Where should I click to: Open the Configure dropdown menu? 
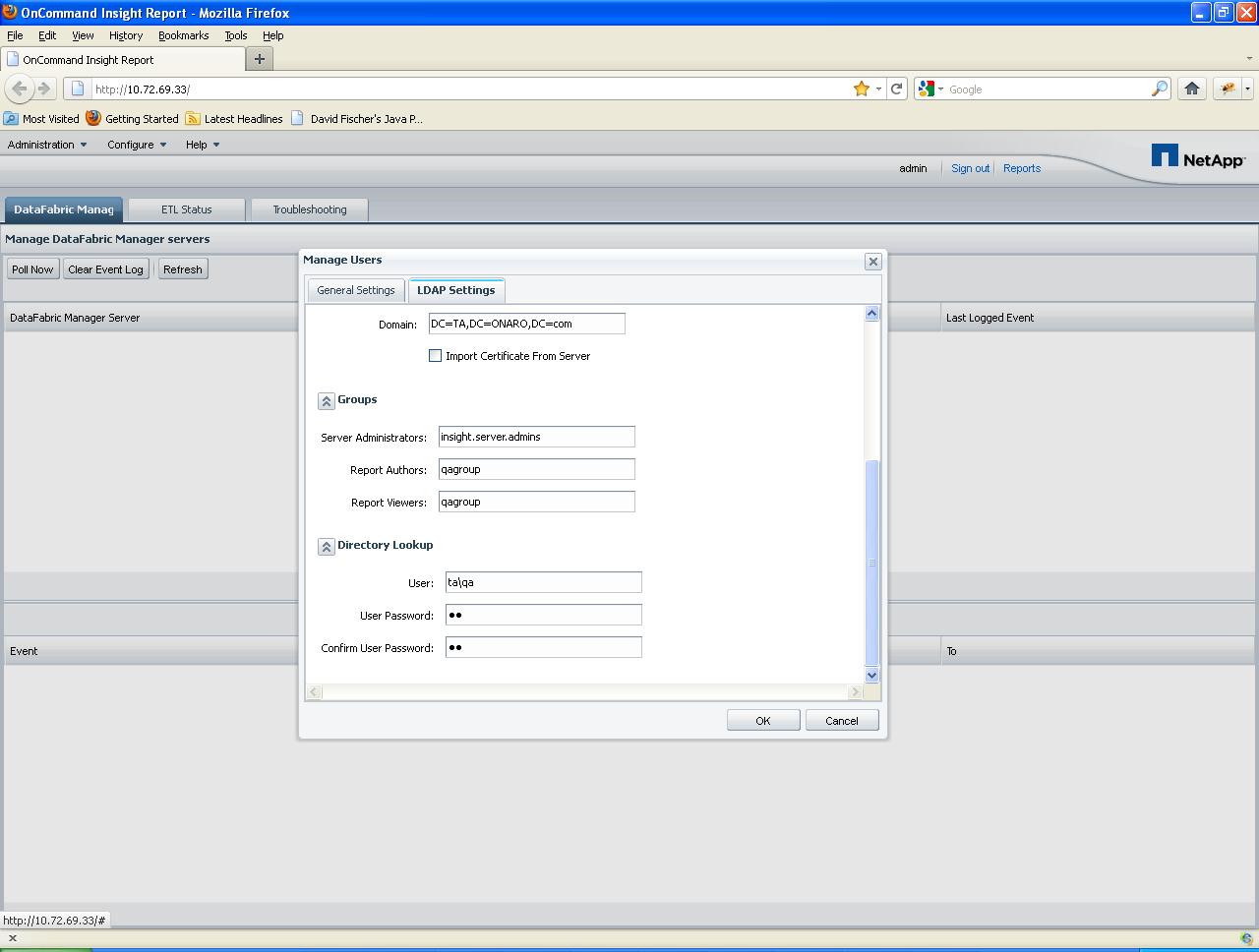[137, 145]
